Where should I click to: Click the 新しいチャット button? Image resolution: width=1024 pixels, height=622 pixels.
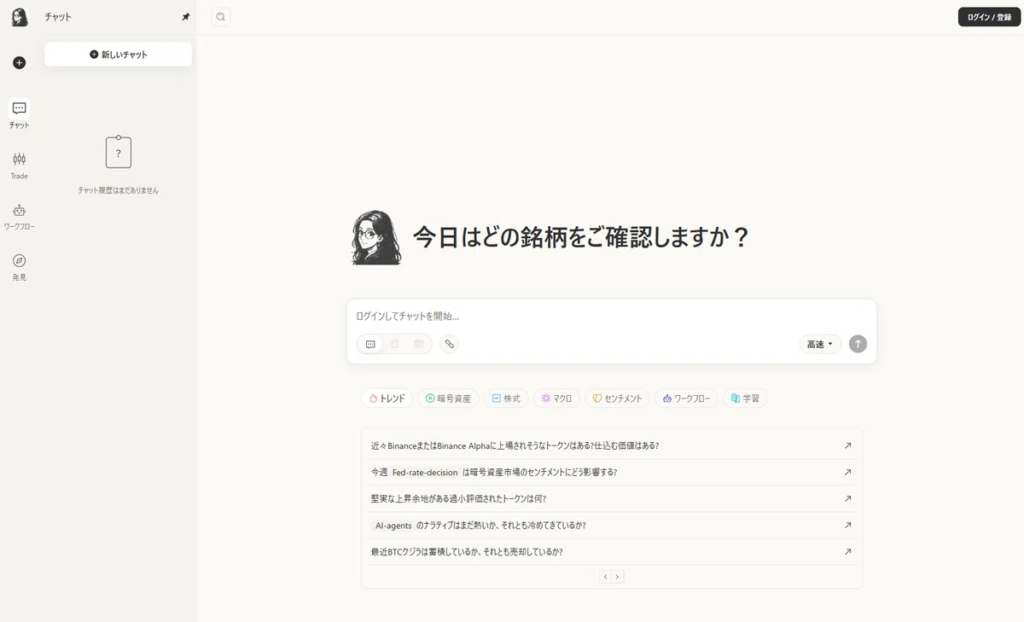tap(118, 54)
